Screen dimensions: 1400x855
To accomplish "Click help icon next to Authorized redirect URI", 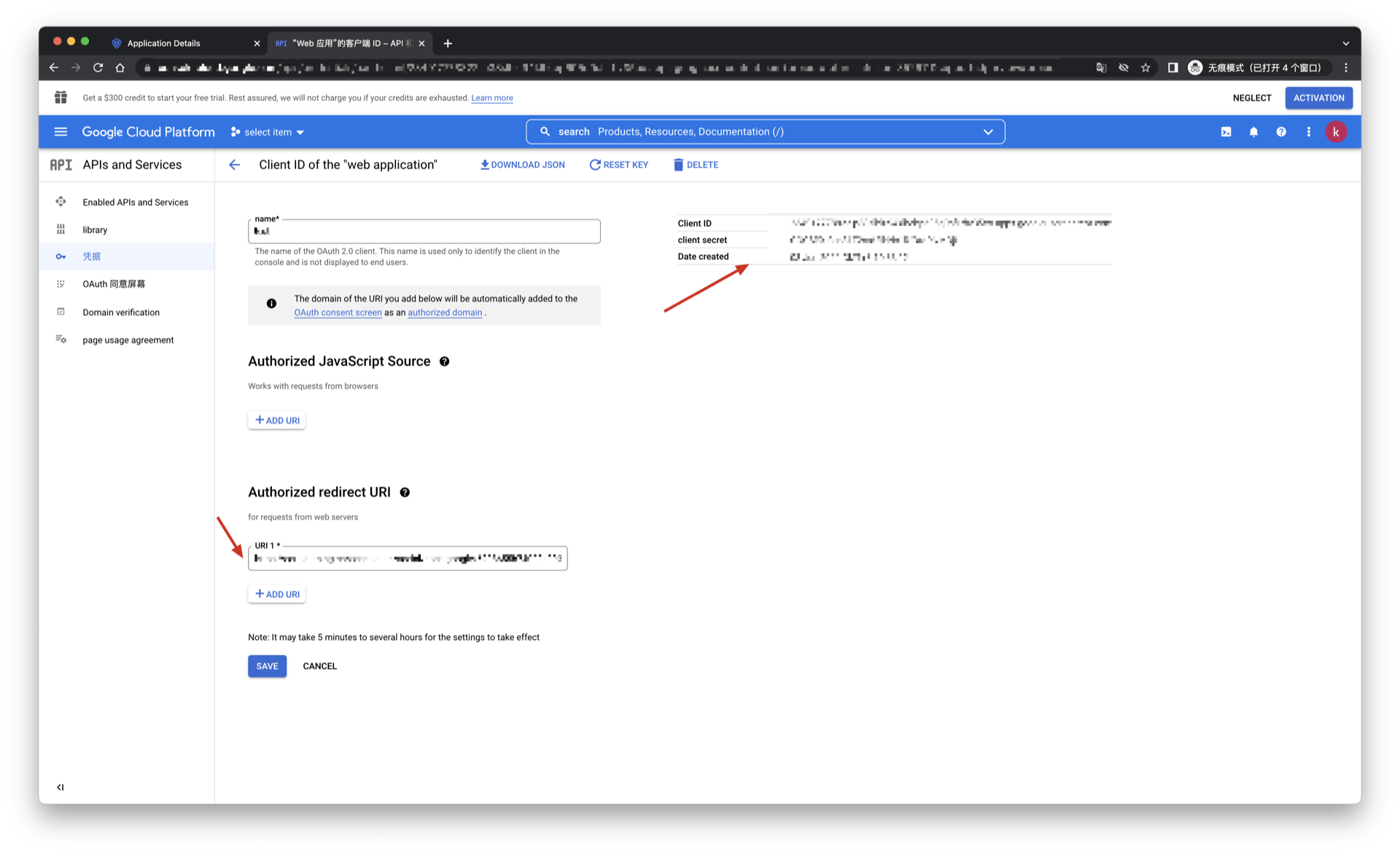I will click(x=405, y=492).
